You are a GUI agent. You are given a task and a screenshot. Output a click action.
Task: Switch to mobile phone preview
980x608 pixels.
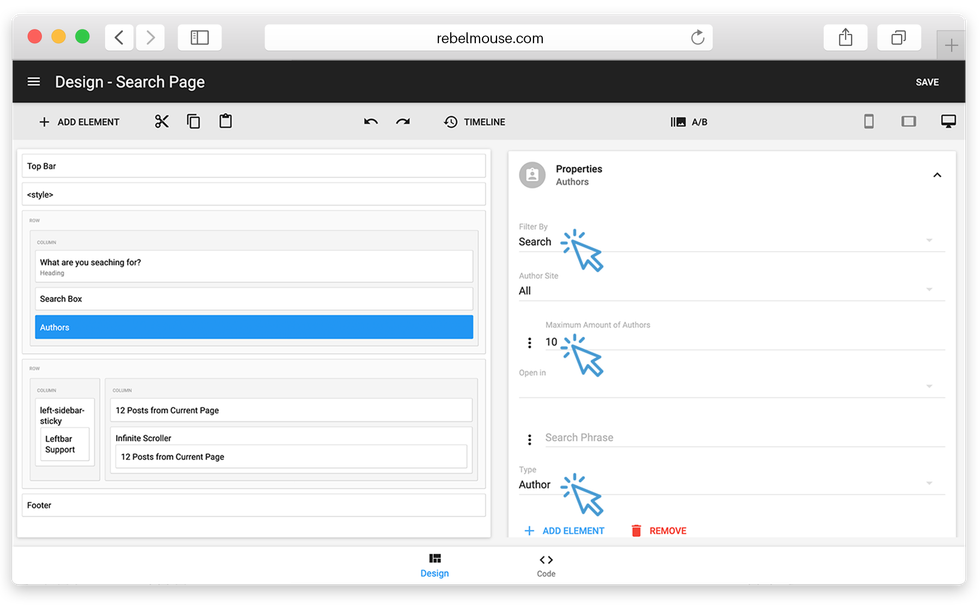point(869,122)
